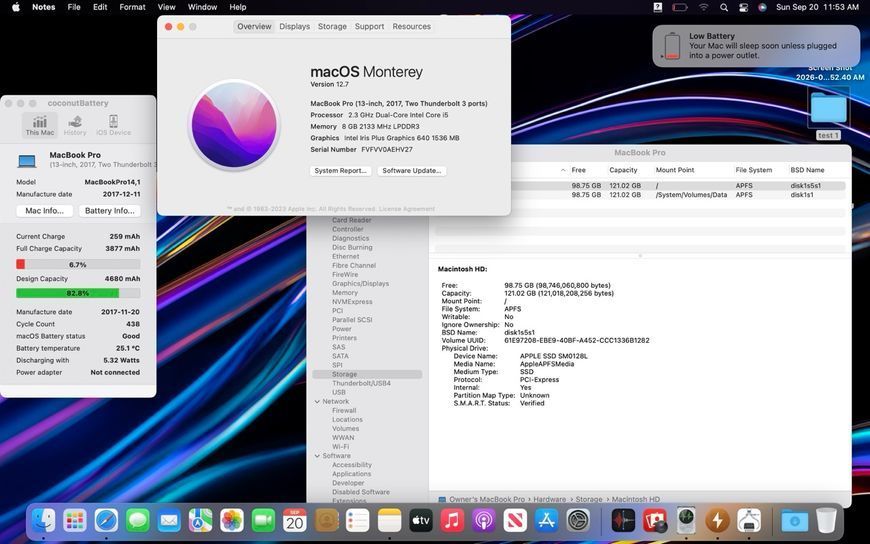Open the Mail app icon
The image size is (870, 544).
pos(169,521)
